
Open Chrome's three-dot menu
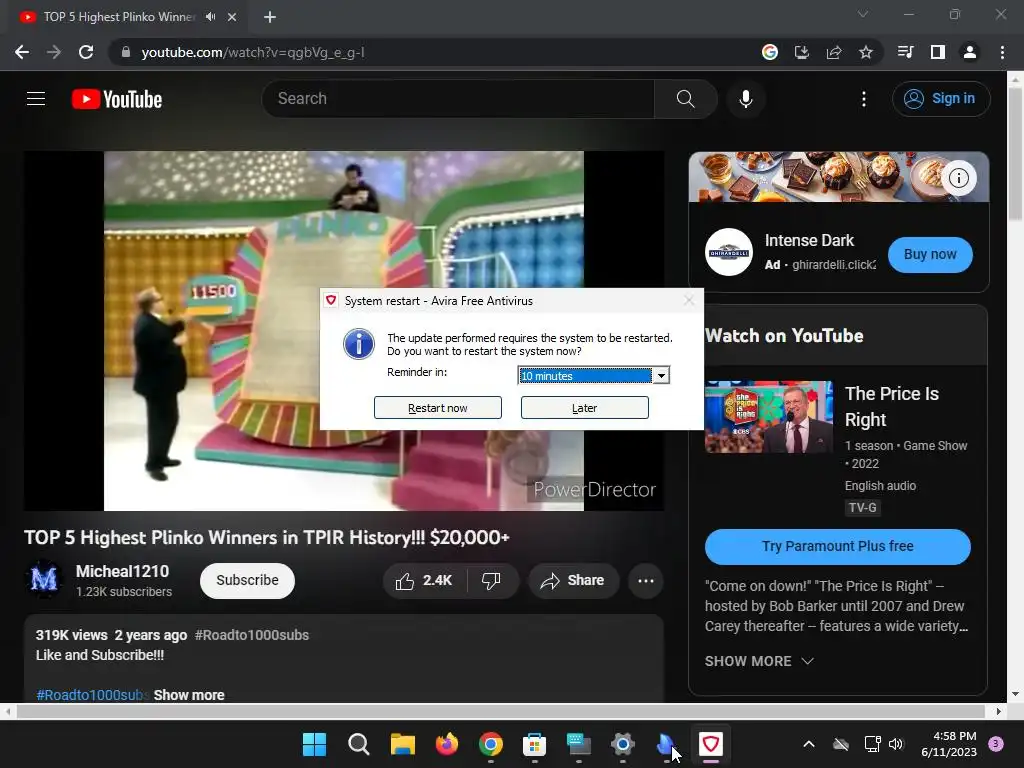pos(1002,52)
